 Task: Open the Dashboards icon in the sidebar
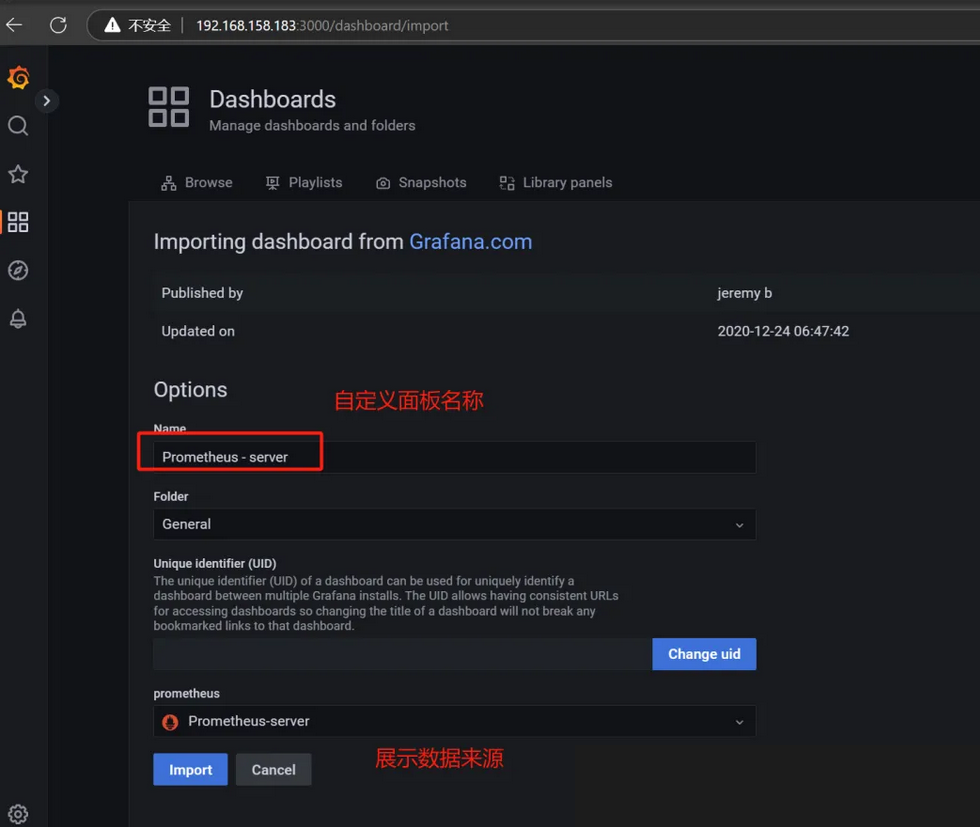[x=18, y=222]
